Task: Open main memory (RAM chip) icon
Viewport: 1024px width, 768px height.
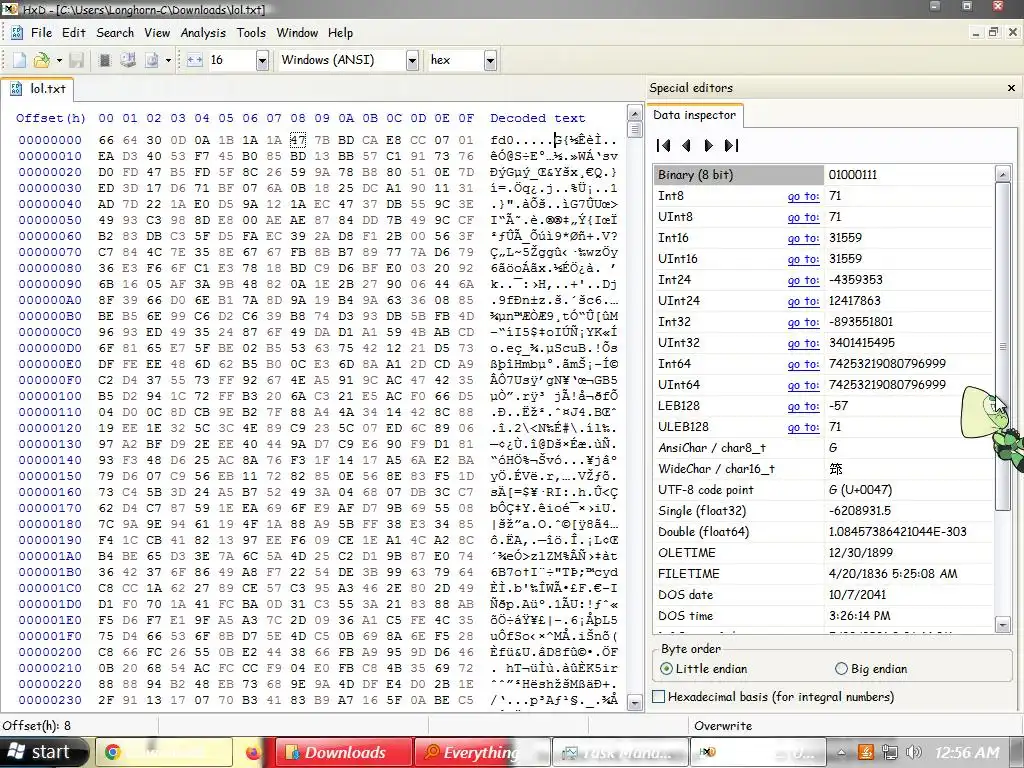Action: pyautogui.click(x=104, y=60)
